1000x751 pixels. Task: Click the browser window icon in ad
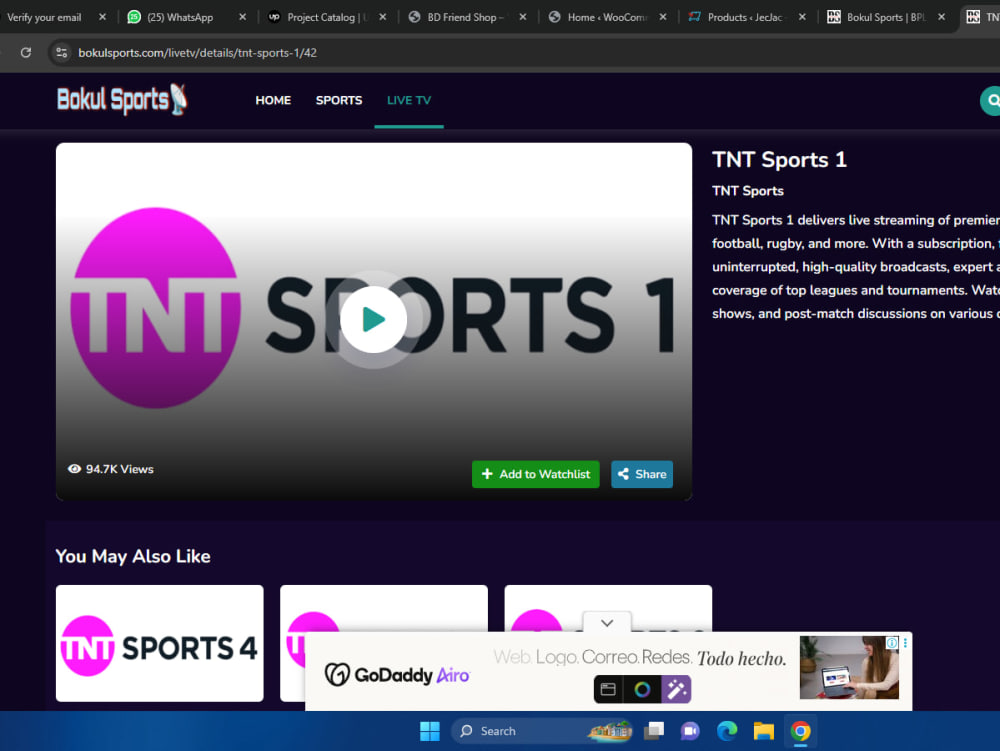point(608,689)
